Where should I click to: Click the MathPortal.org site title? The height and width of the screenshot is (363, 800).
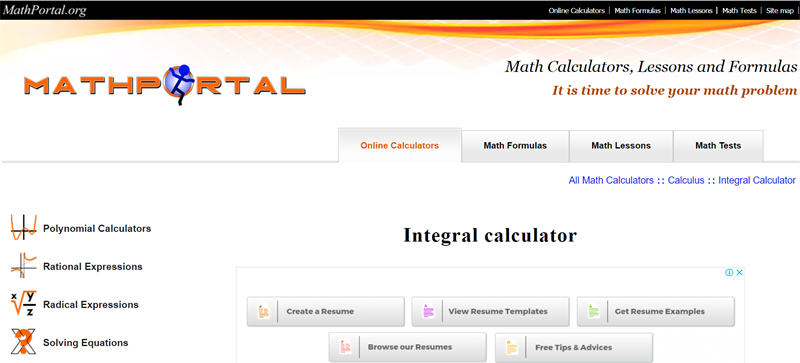coord(45,10)
